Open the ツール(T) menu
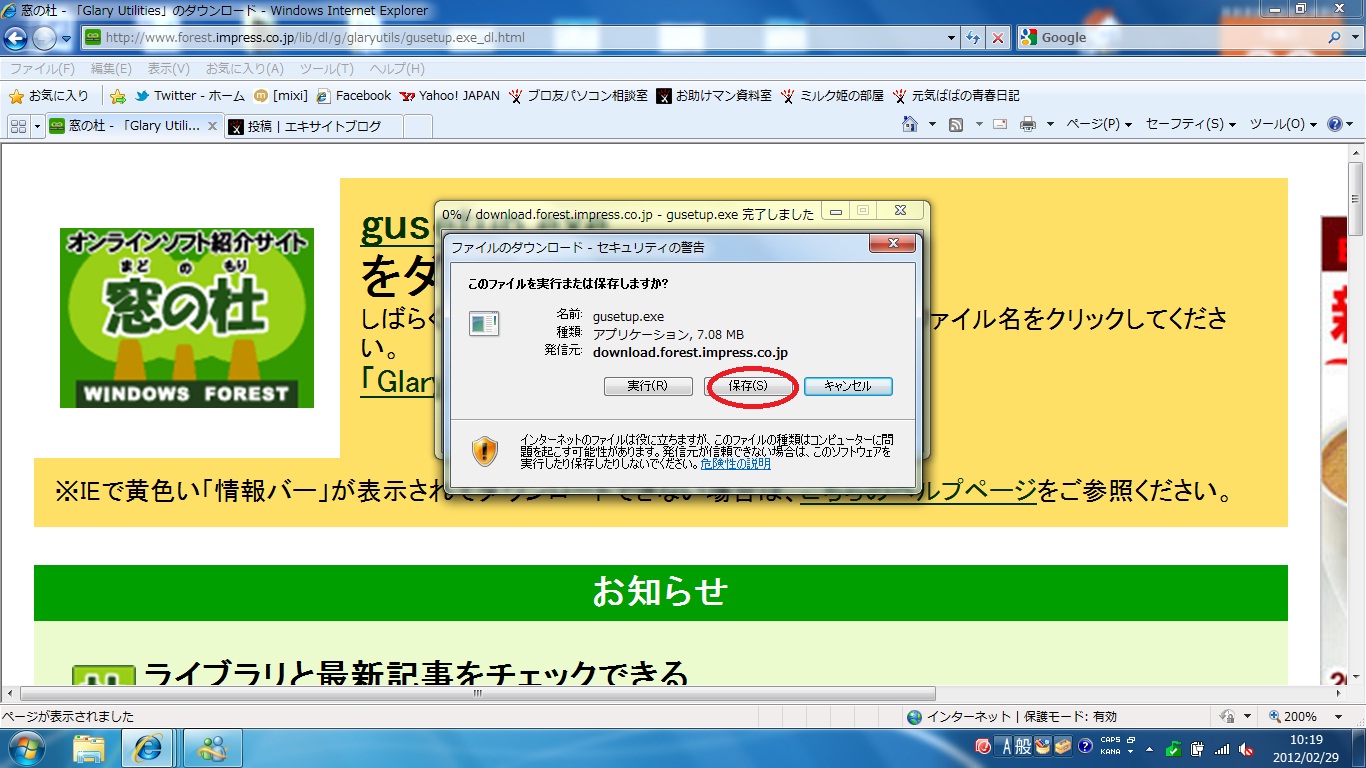Viewport: 1366px width, 768px height. coord(327,69)
